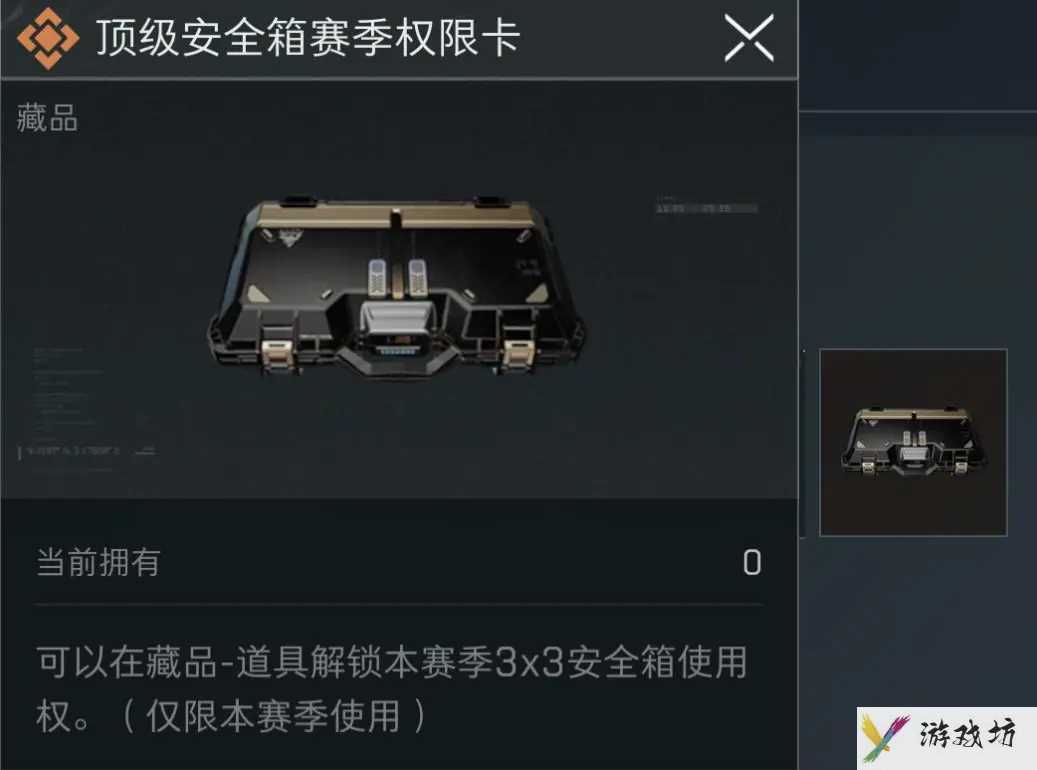Select the title 顶级安全箱赛季权限卡
The image size is (1037, 770).
(x=308, y=38)
